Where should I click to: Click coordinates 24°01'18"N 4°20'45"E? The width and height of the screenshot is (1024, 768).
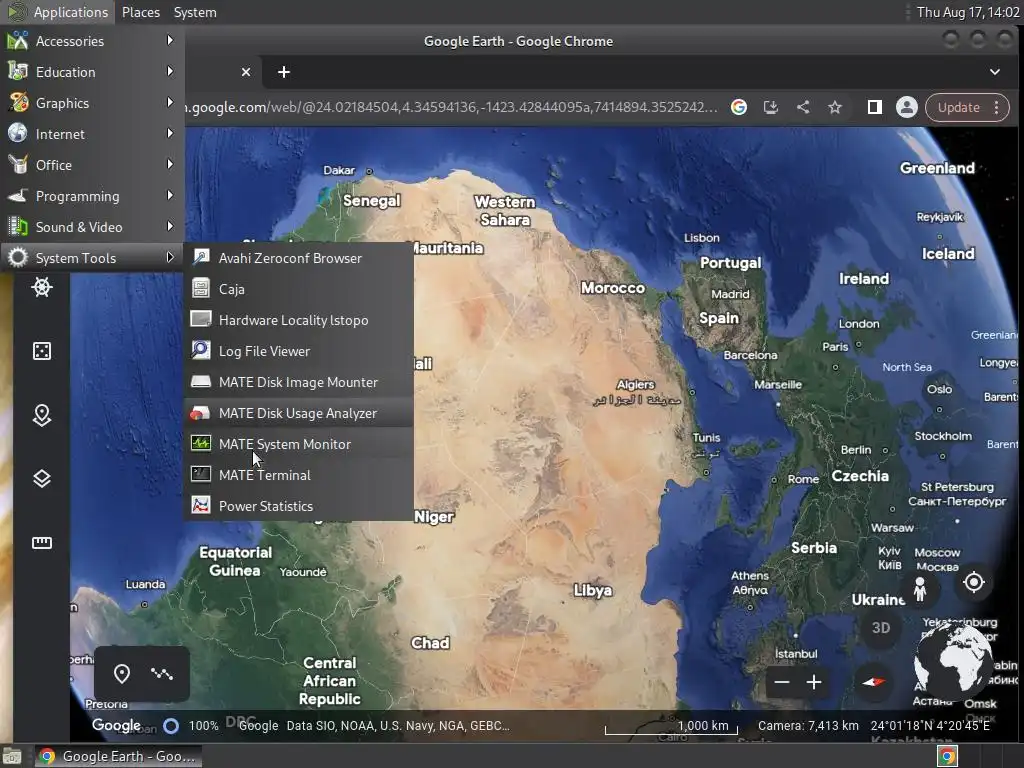click(x=930, y=726)
